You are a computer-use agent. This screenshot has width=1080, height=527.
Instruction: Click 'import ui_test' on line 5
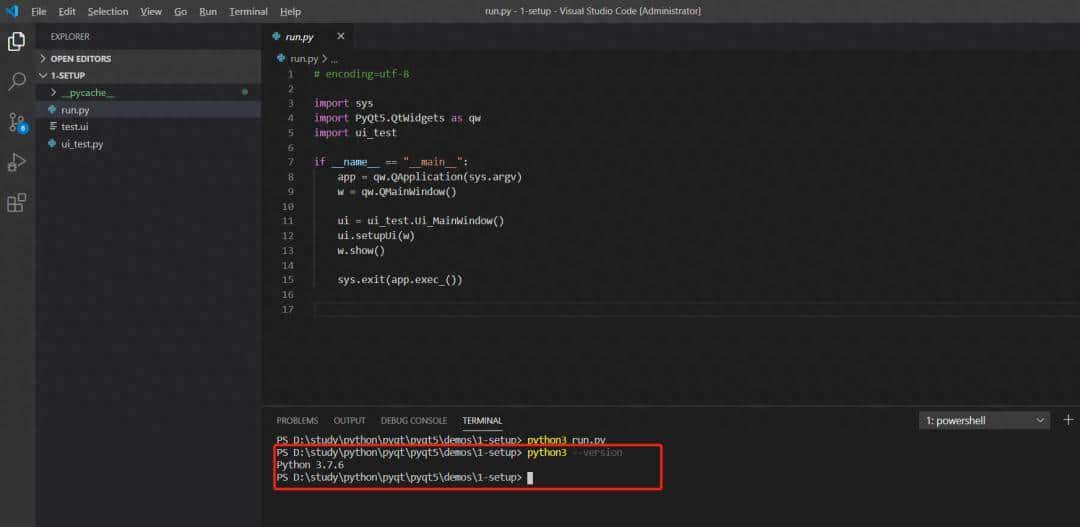pos(355,132)
